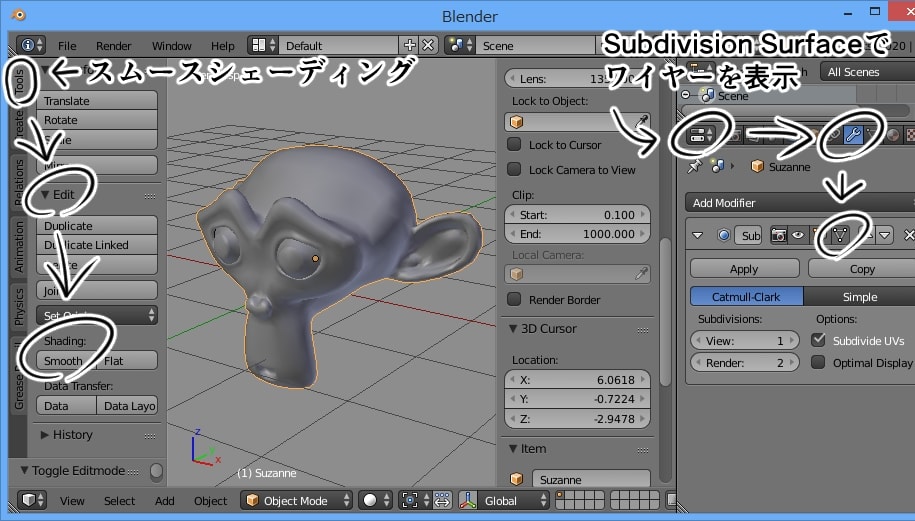Open the All Scenes display dropdown
The image size is (915, 521).
click(867, 72)
